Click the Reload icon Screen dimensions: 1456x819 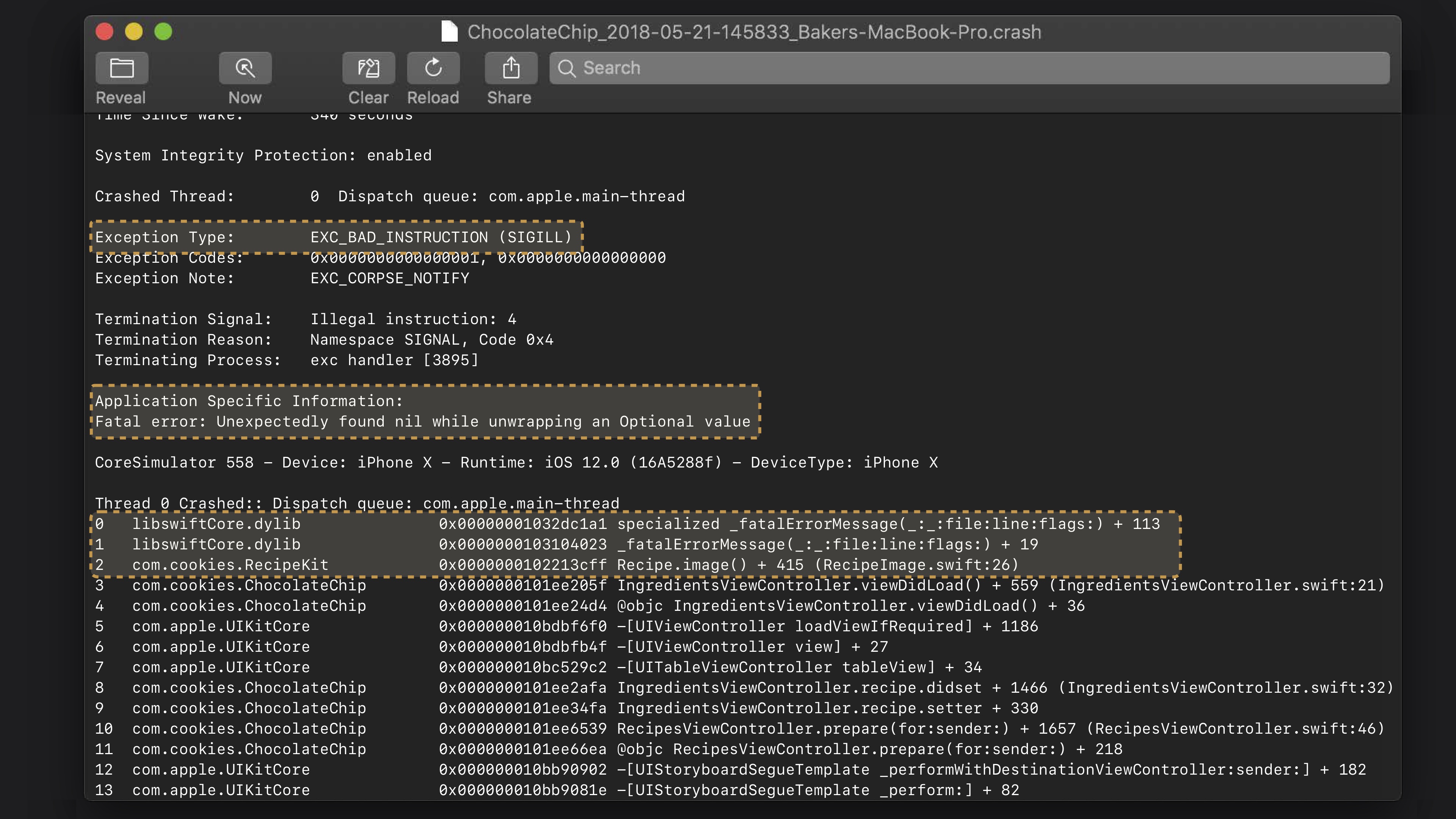pyautogui.click(x=433, y=68)
